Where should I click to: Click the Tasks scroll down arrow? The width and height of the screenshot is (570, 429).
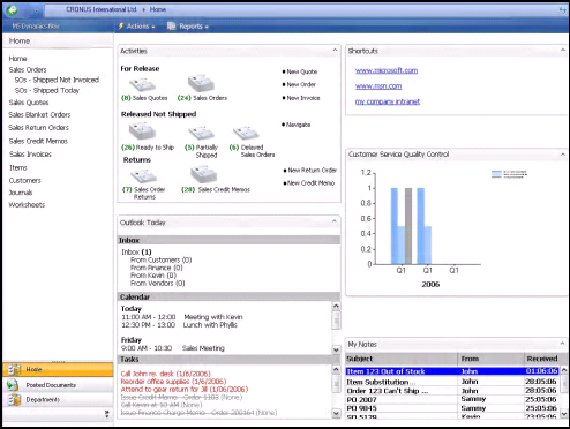coord(336,413)
